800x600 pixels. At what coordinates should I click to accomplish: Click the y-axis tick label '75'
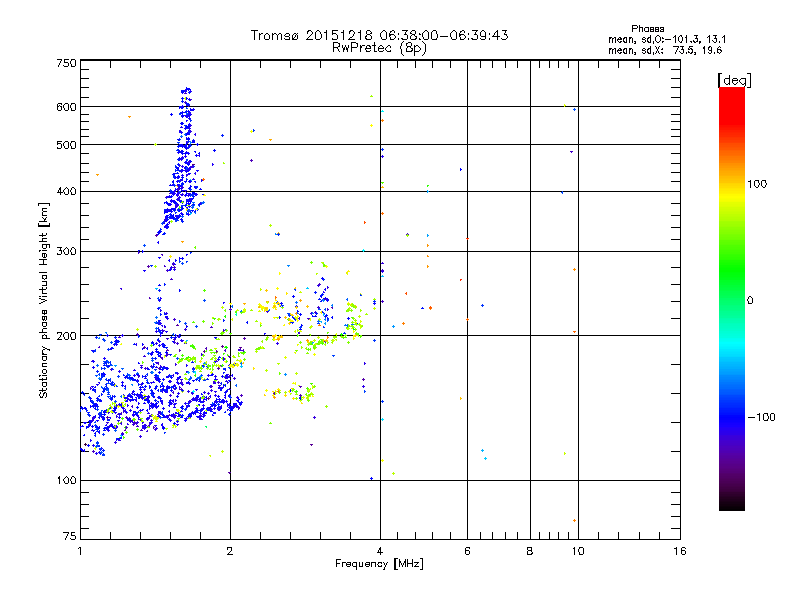(70, 536)
